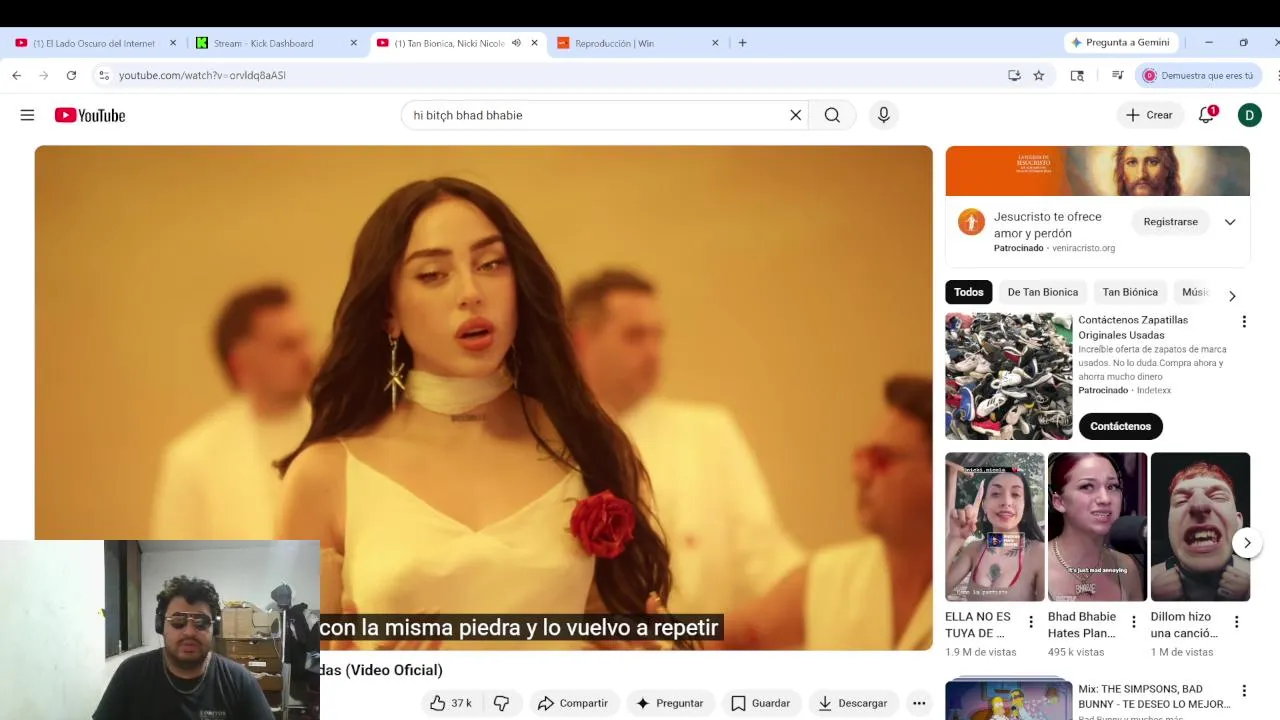Screen dimensions: 1280x720
Task: Clear the search box with the X
Action: (x=796, y=115)
